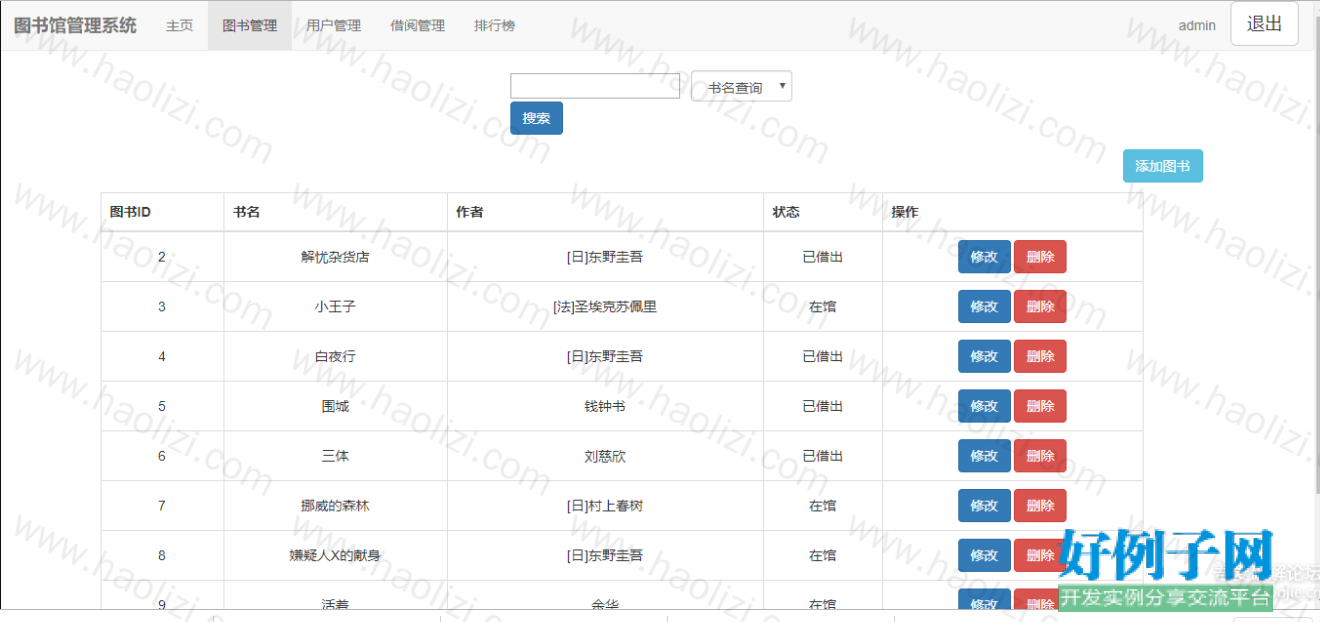This screenshot has height=622, width=1320.
Task: Go to 用户管理 in navbar
Action: 334,26
